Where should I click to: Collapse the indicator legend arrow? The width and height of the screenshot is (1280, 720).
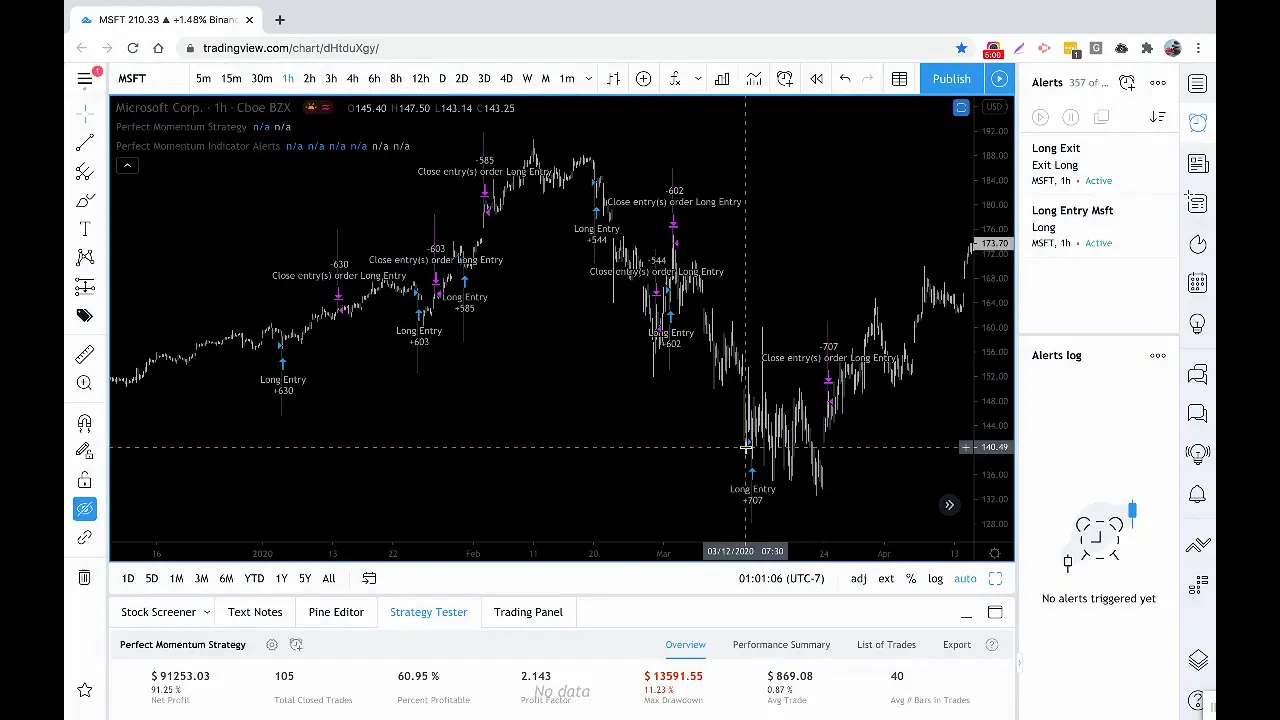(127, 166)
